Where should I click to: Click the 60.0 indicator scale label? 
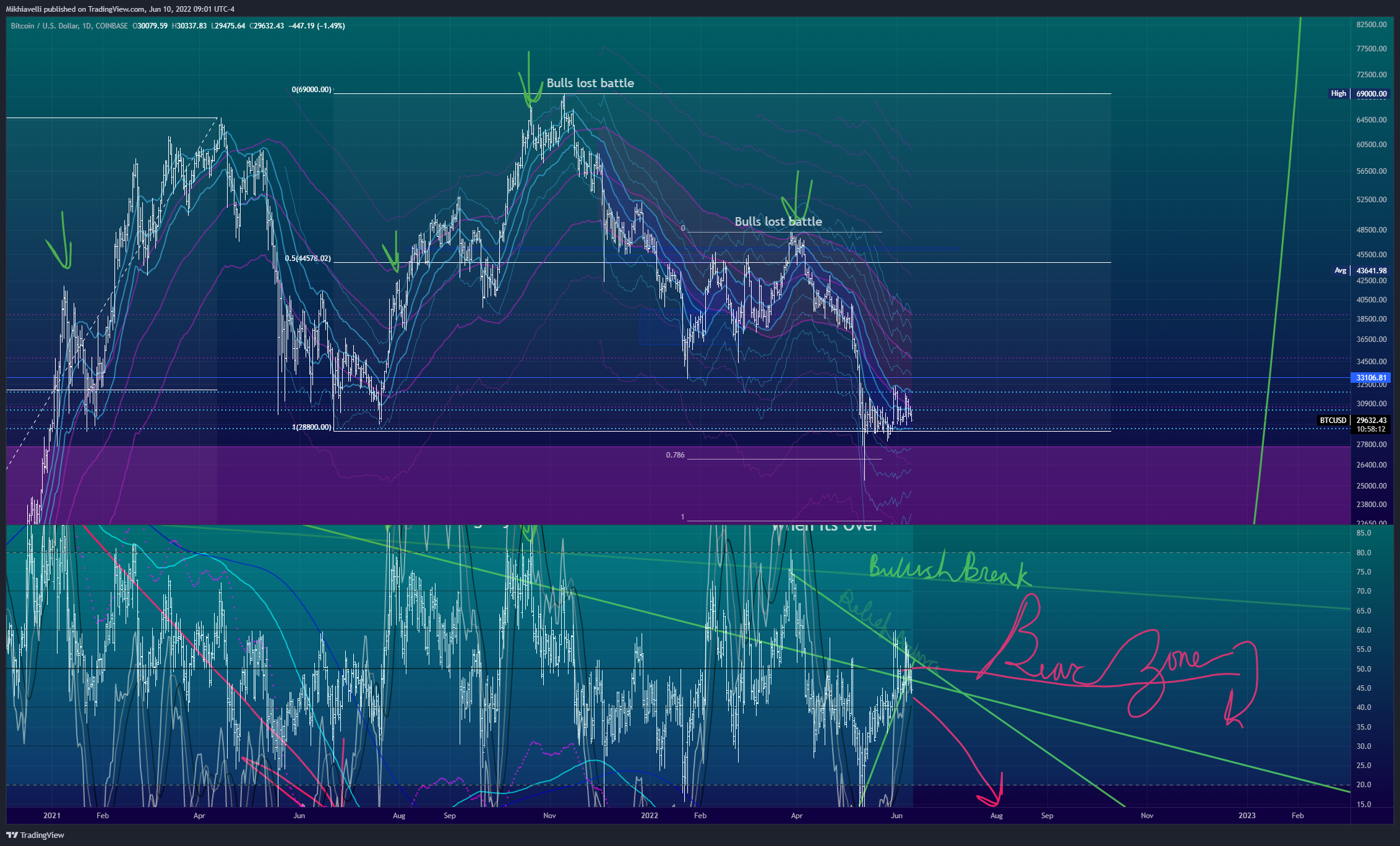point(1363,630)
